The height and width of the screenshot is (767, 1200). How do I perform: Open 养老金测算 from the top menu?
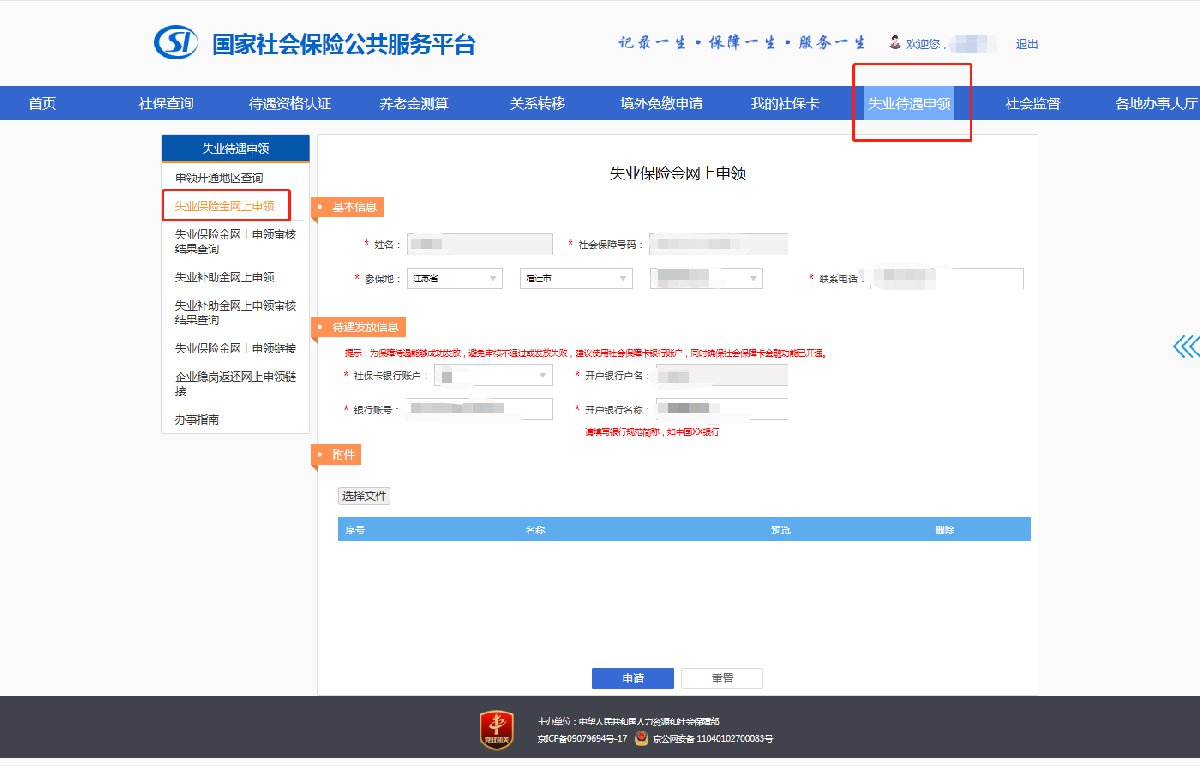(x=414, y=104)
